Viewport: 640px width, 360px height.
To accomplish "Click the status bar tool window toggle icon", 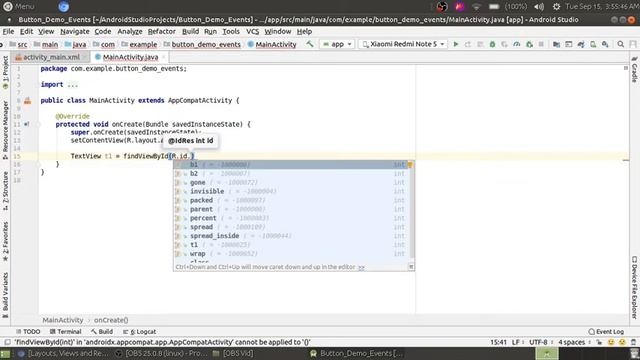I will point(7,342).
